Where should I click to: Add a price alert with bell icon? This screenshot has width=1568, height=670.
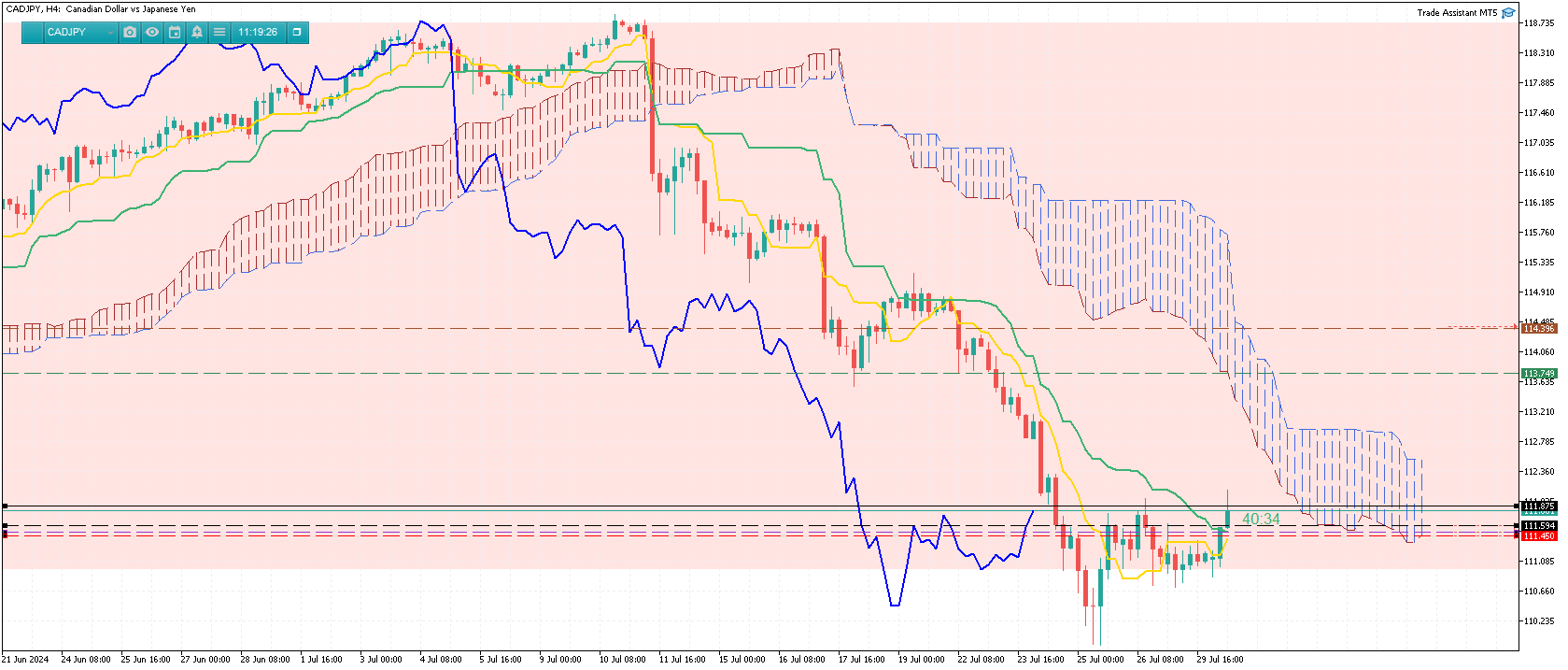[x=197, y=32]
